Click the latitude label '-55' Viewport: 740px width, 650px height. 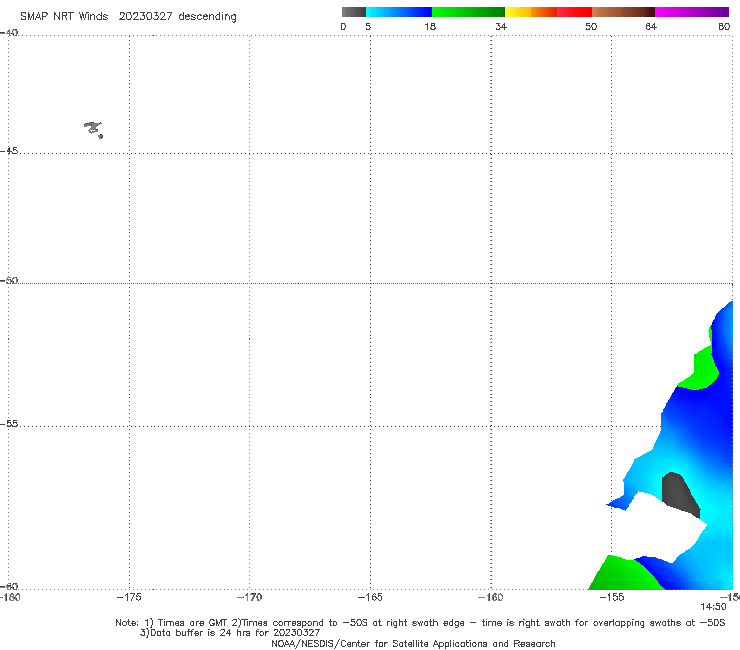pos(9,423)
